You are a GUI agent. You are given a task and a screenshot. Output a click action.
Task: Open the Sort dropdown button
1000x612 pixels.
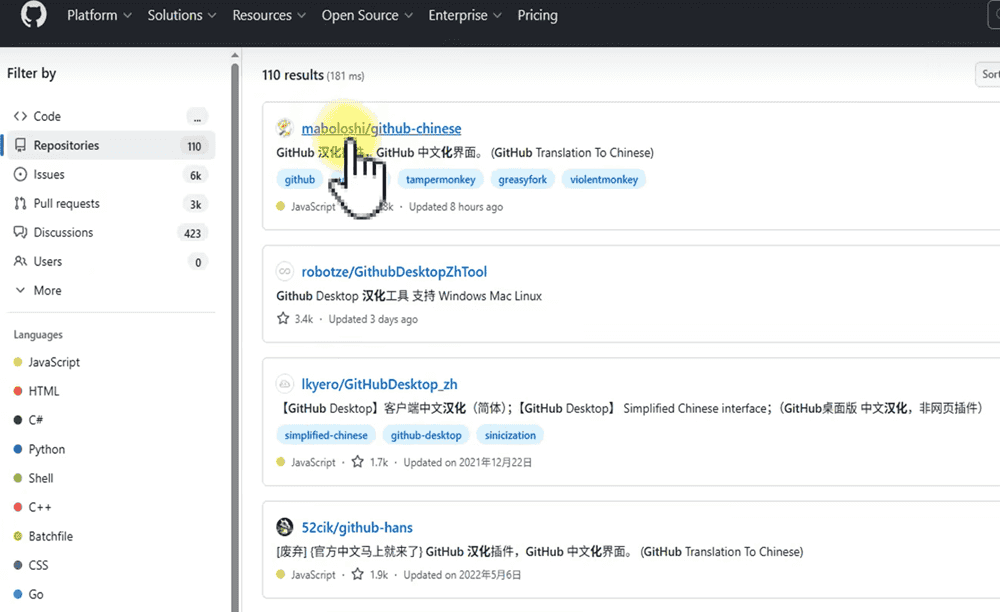click(988, 74)
